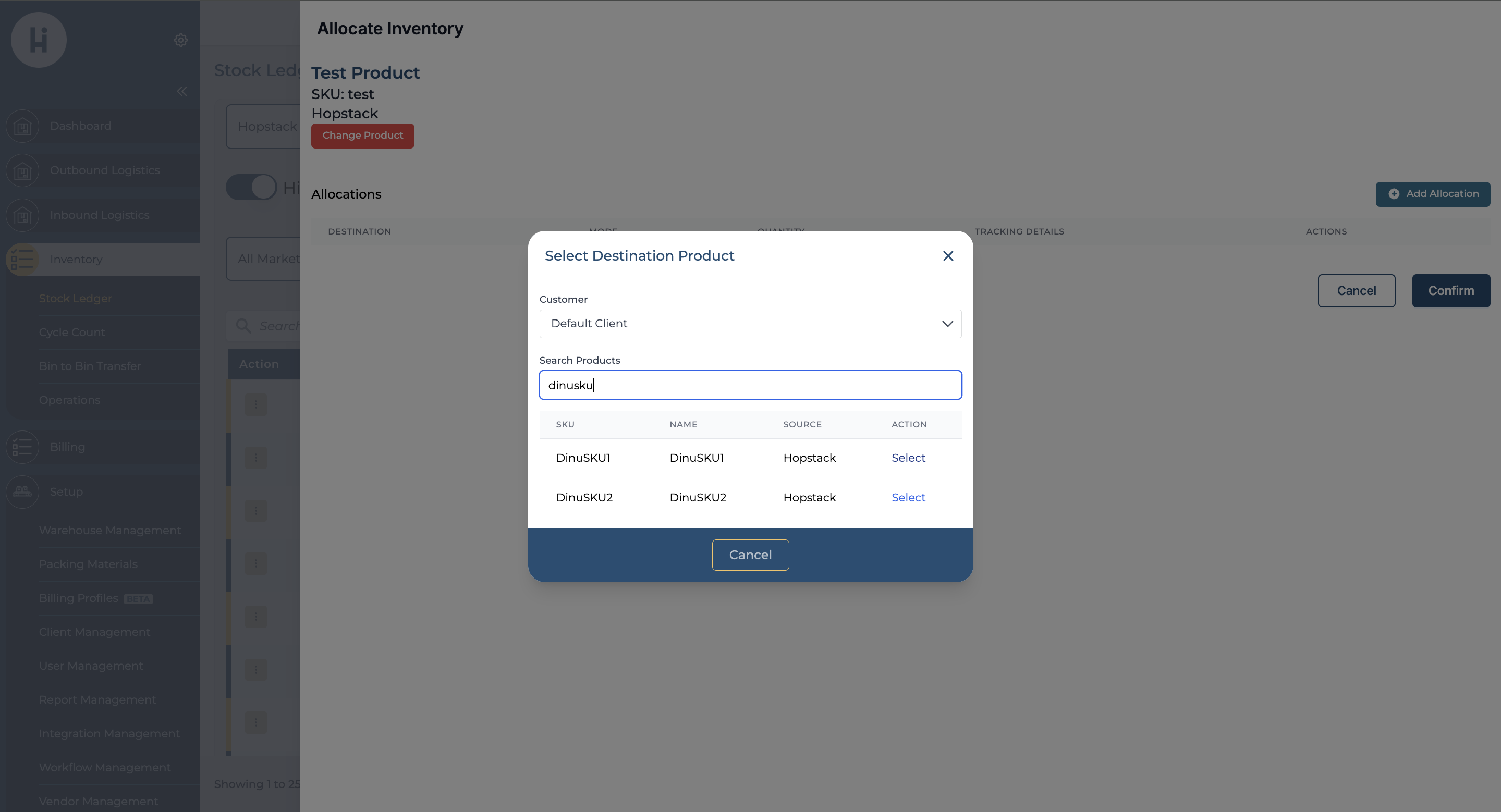
Task: Toggle the switch below Hopstack filter
Action: tap(251, 188)
